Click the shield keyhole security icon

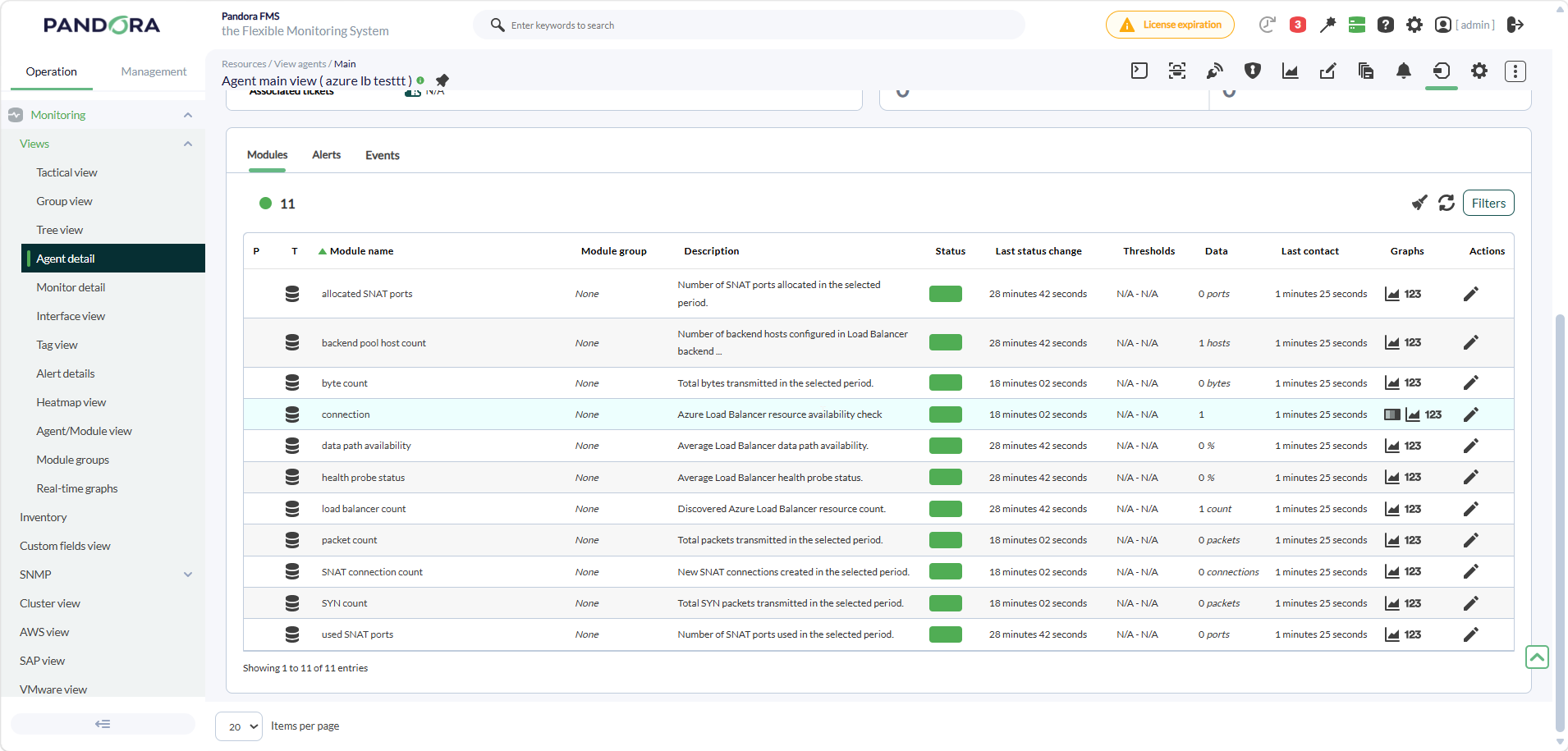[x=1253, y=71]
